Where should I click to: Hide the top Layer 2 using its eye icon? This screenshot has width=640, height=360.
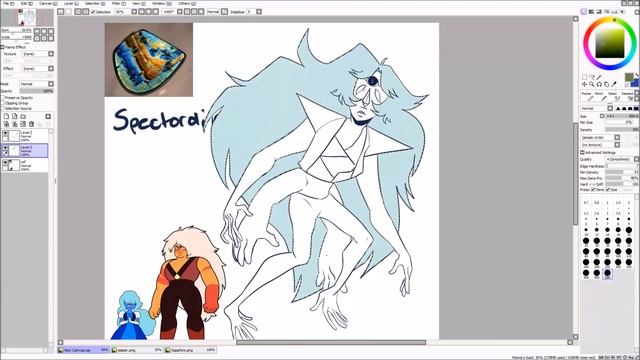[5, 133]
